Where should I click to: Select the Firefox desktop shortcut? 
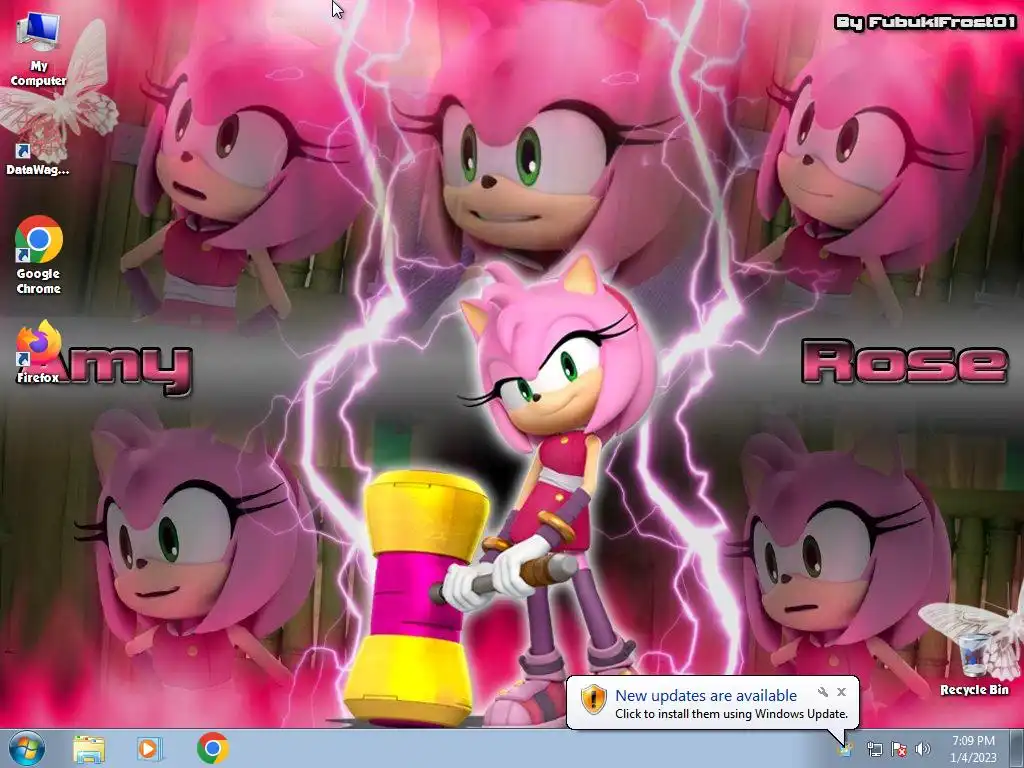click(38, 351)
